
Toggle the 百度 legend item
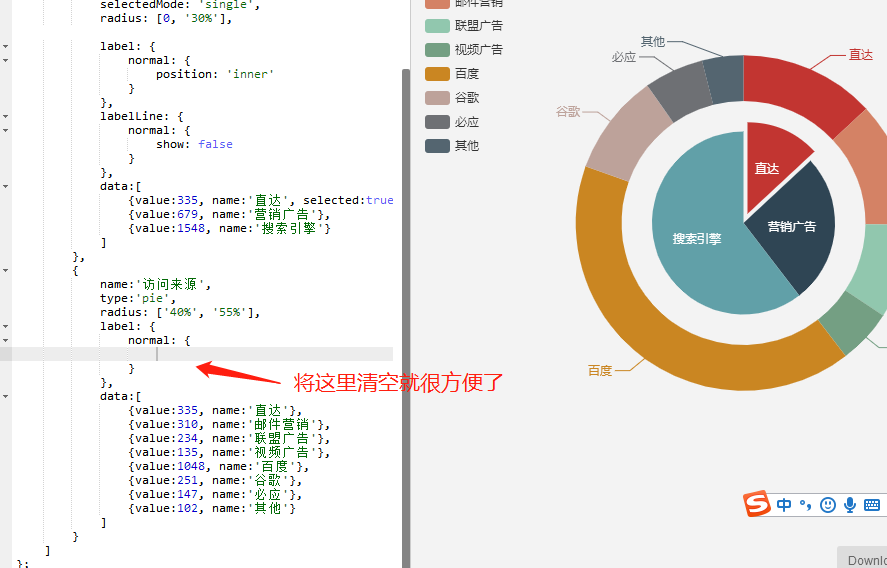coord(452,74)
